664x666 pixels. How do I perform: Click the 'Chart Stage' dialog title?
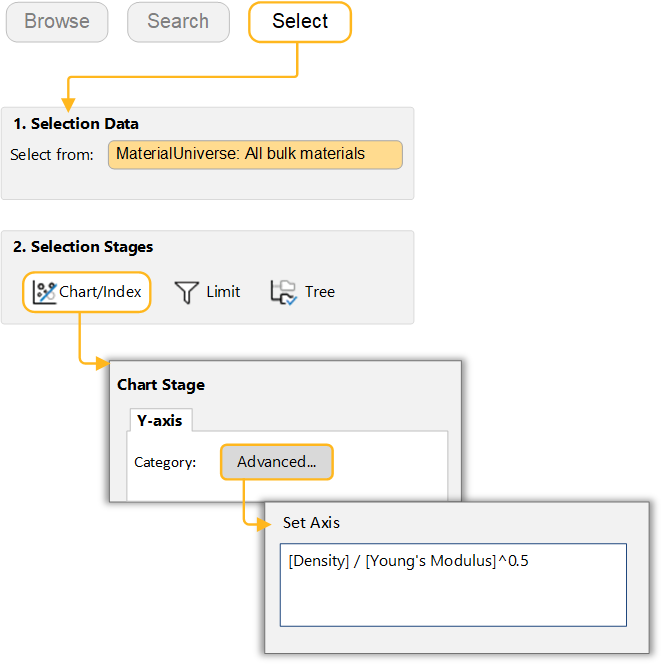[x=161, y=384]
